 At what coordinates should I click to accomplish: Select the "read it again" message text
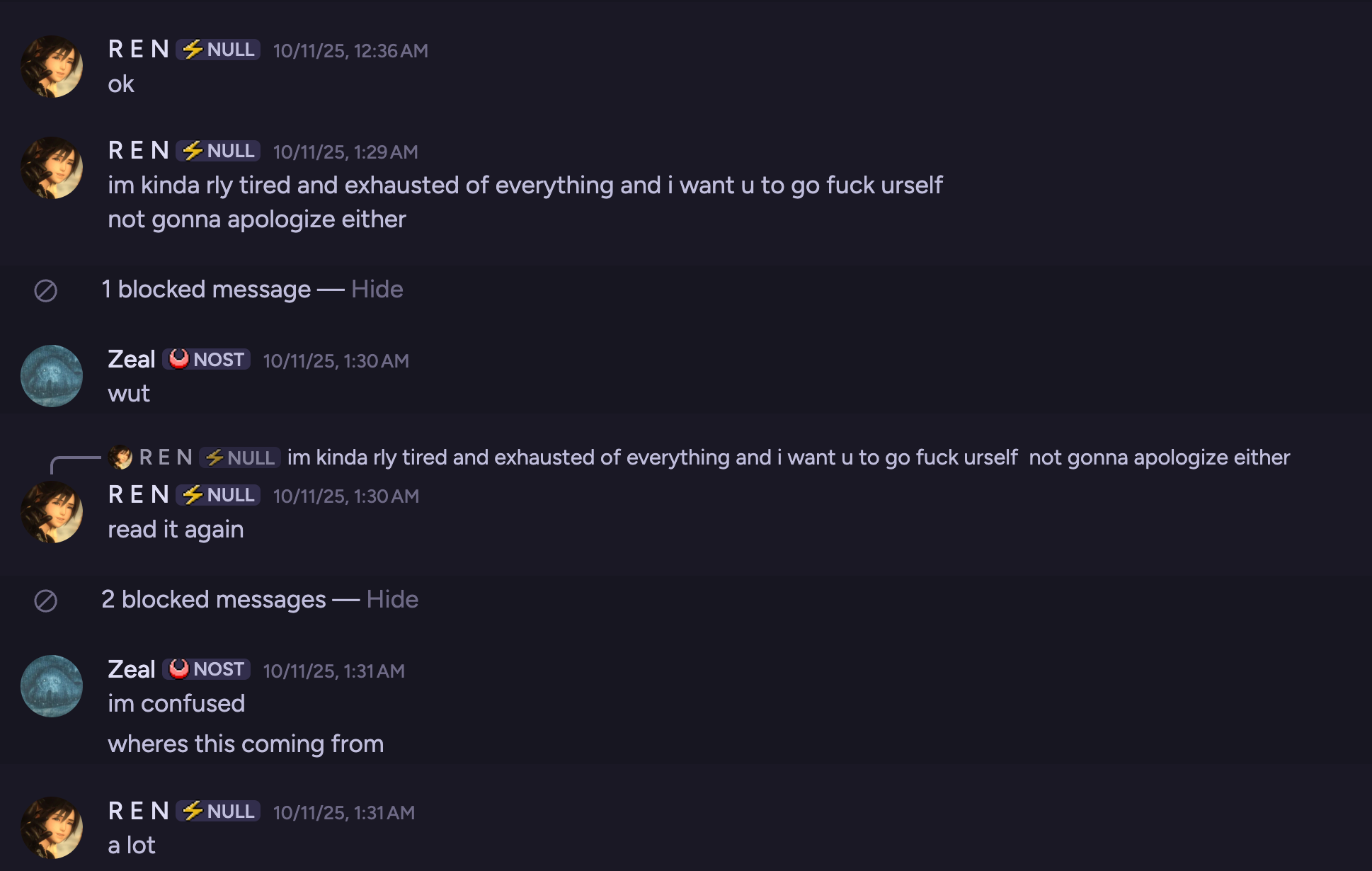[176, 528]
